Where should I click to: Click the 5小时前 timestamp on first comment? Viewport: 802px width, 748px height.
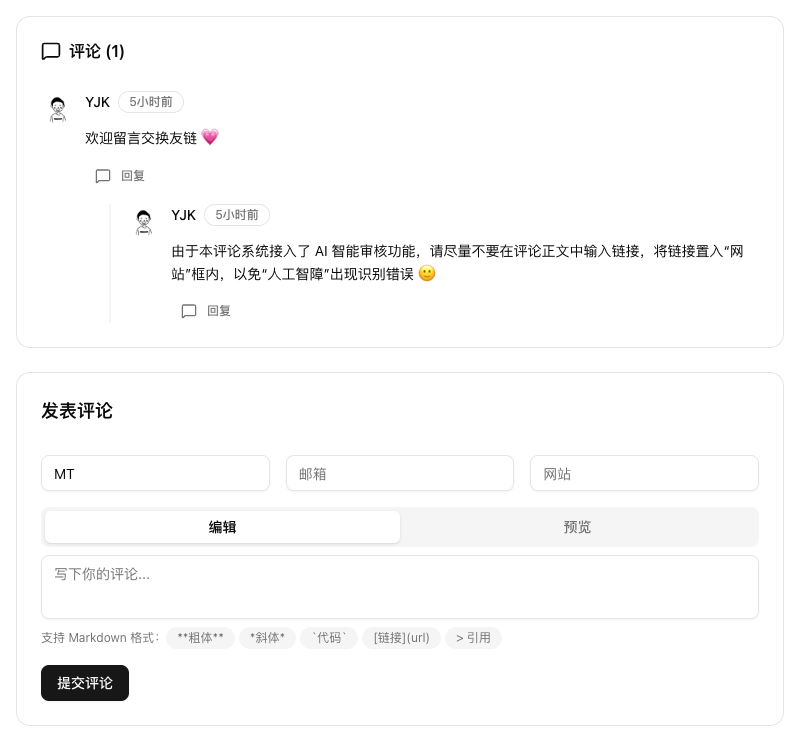pos(151,102)
